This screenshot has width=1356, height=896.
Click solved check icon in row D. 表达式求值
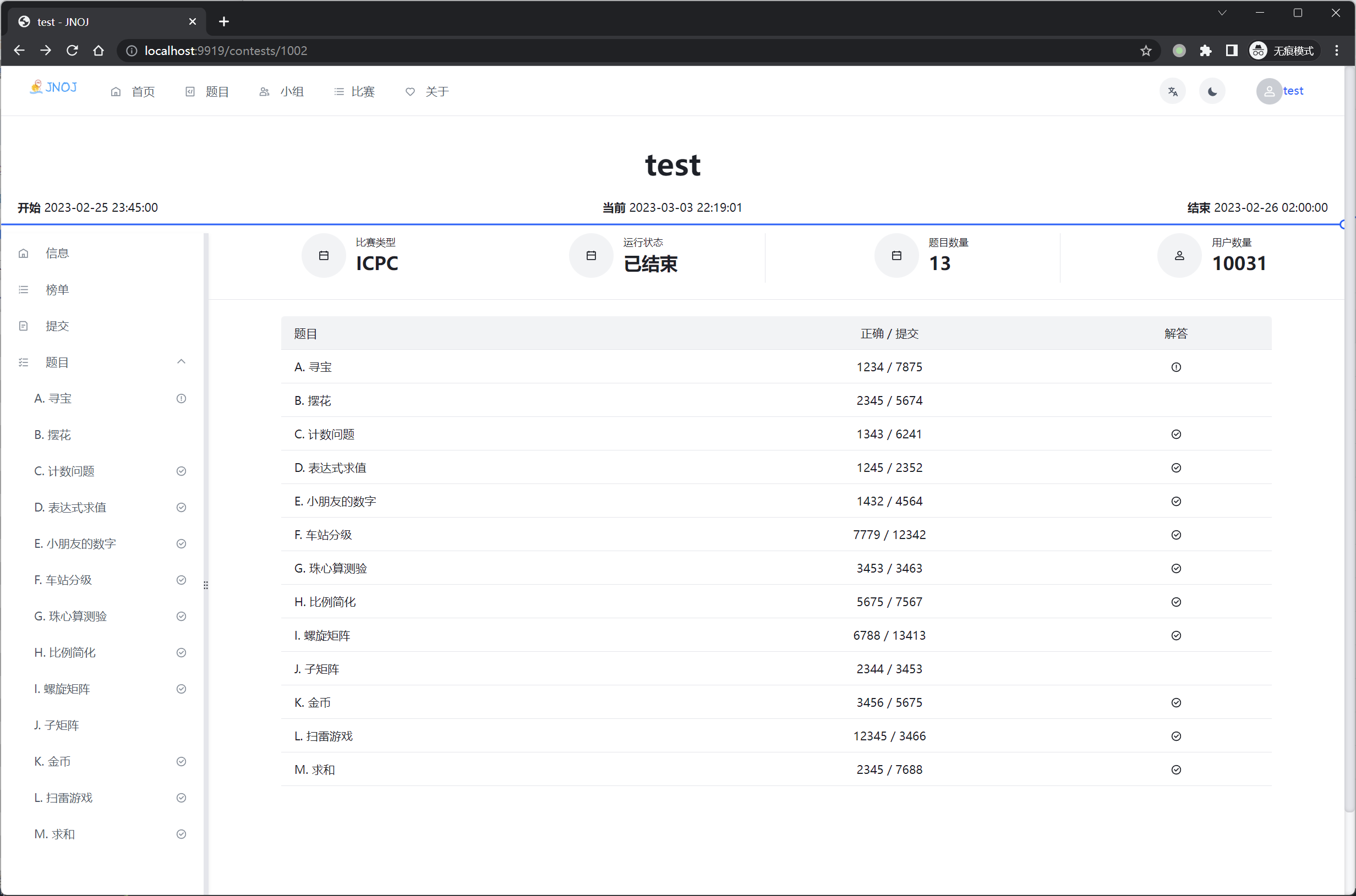1176,468
